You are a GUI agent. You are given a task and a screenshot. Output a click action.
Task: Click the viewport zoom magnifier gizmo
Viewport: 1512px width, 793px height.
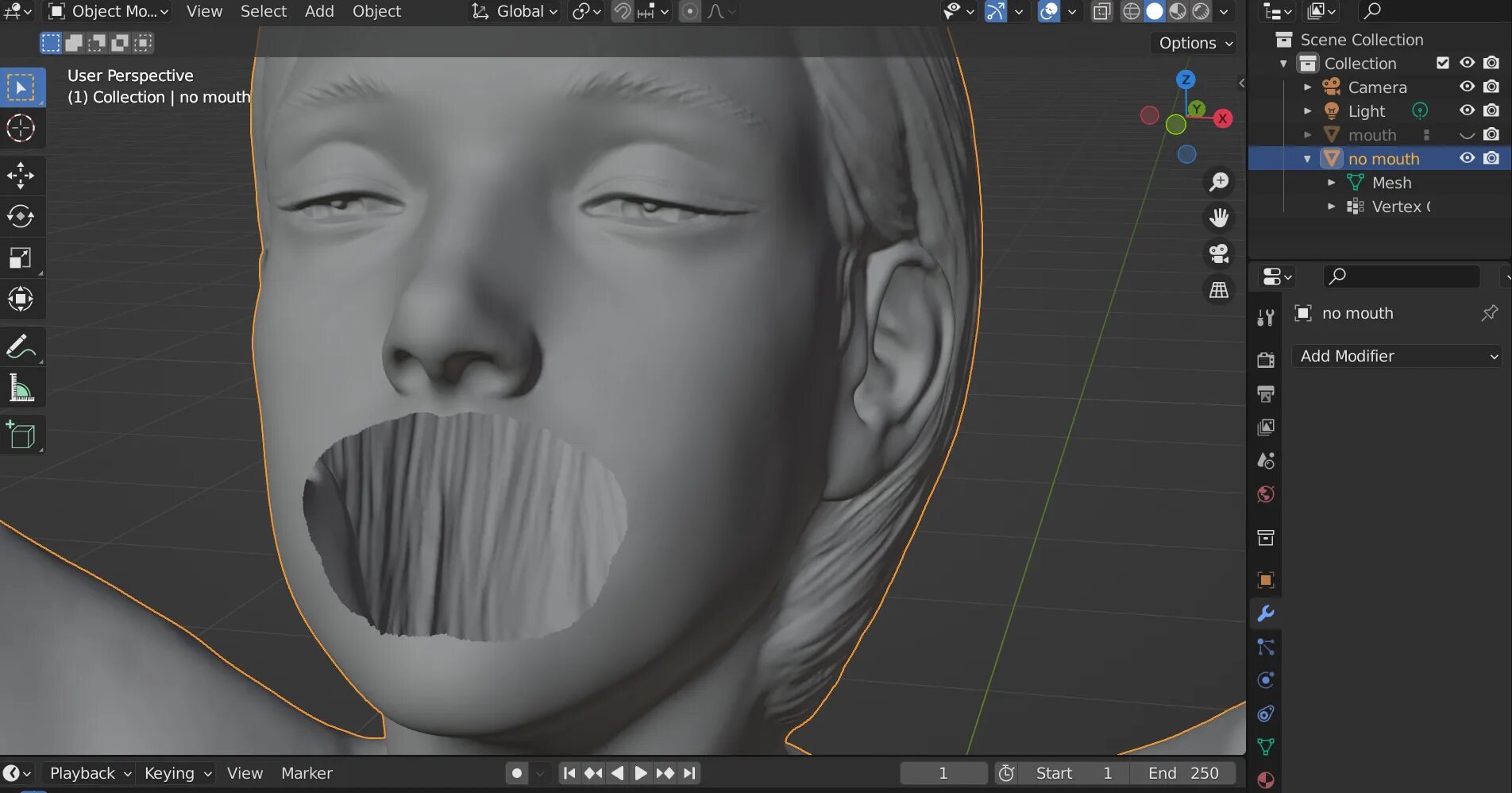pos(1219,181)
